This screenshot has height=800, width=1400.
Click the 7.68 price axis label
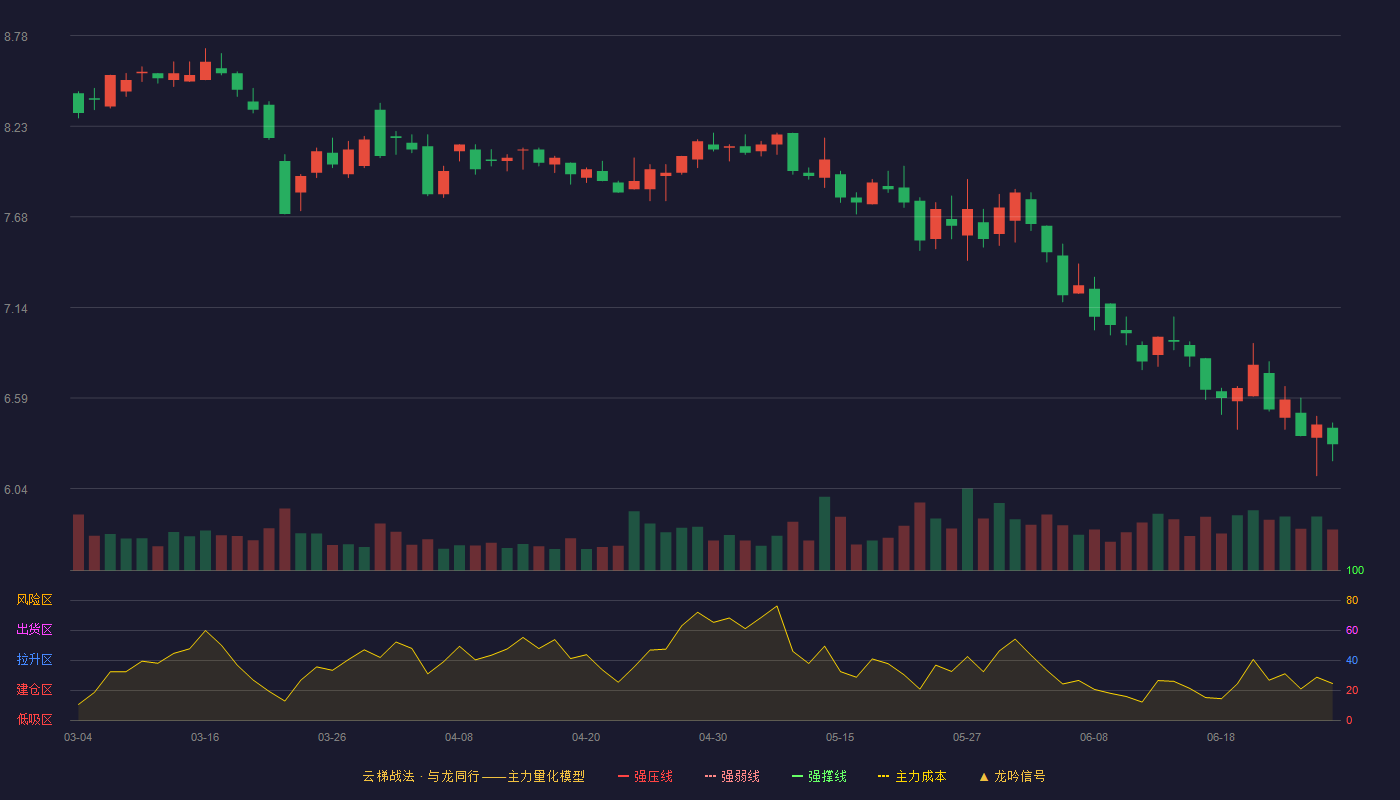point(16,218)
